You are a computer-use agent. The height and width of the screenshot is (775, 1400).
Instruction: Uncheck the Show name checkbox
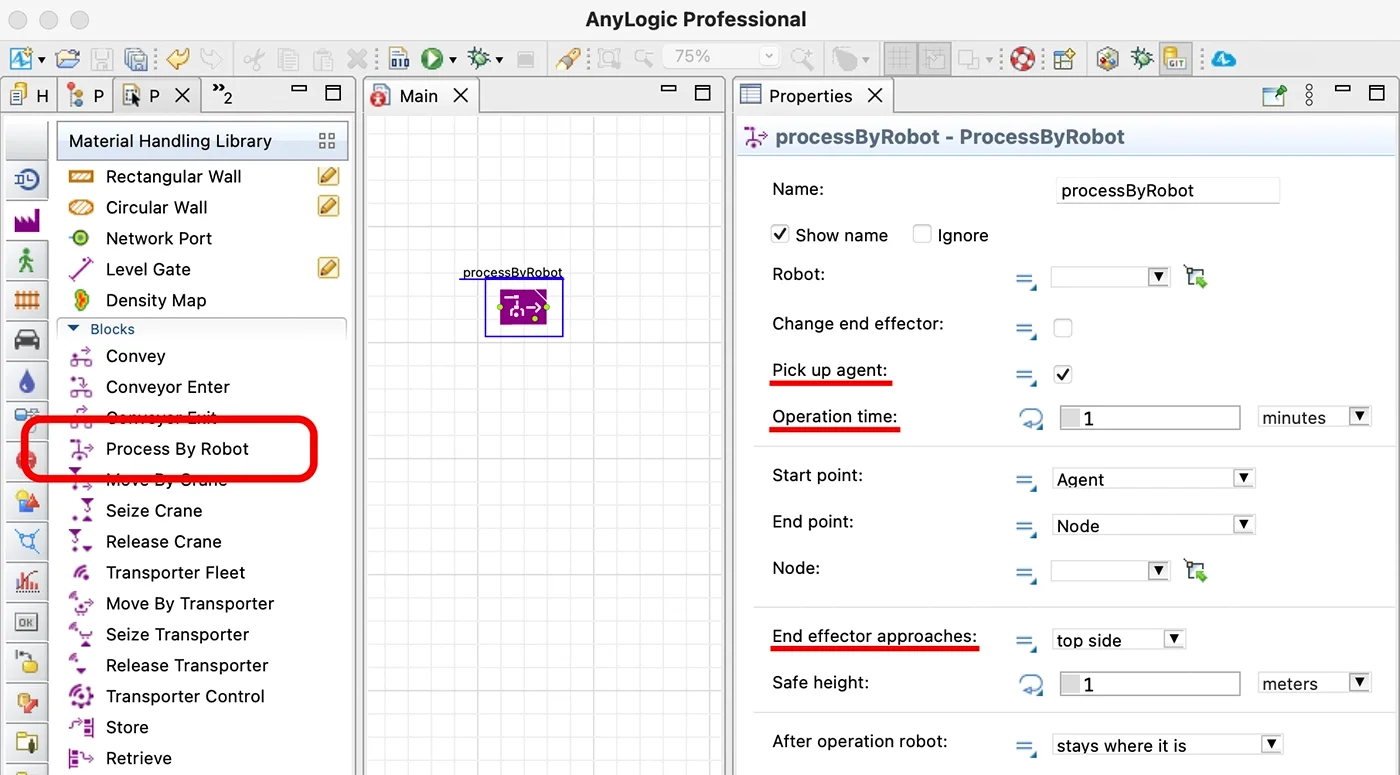781,235
